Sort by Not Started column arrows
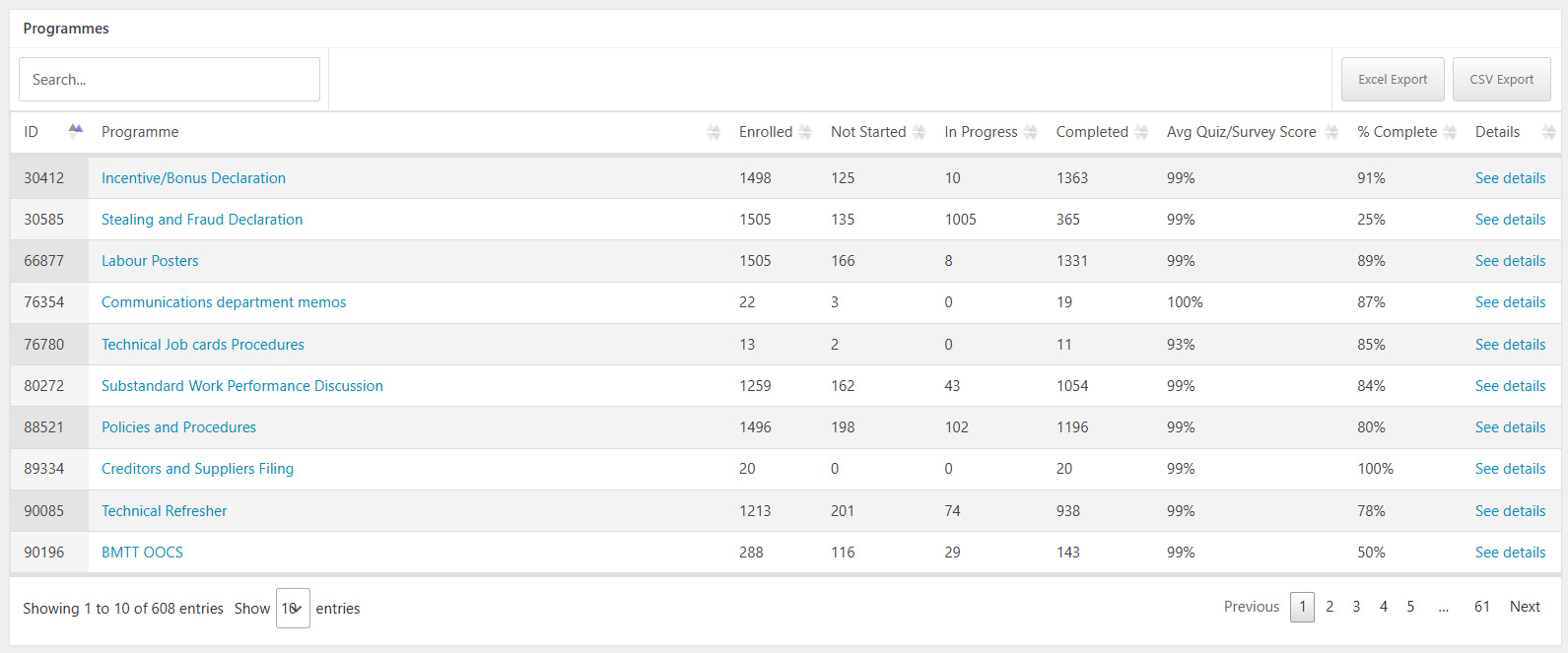The height and width of the screenshot is (653, 1568). (919, 132)
